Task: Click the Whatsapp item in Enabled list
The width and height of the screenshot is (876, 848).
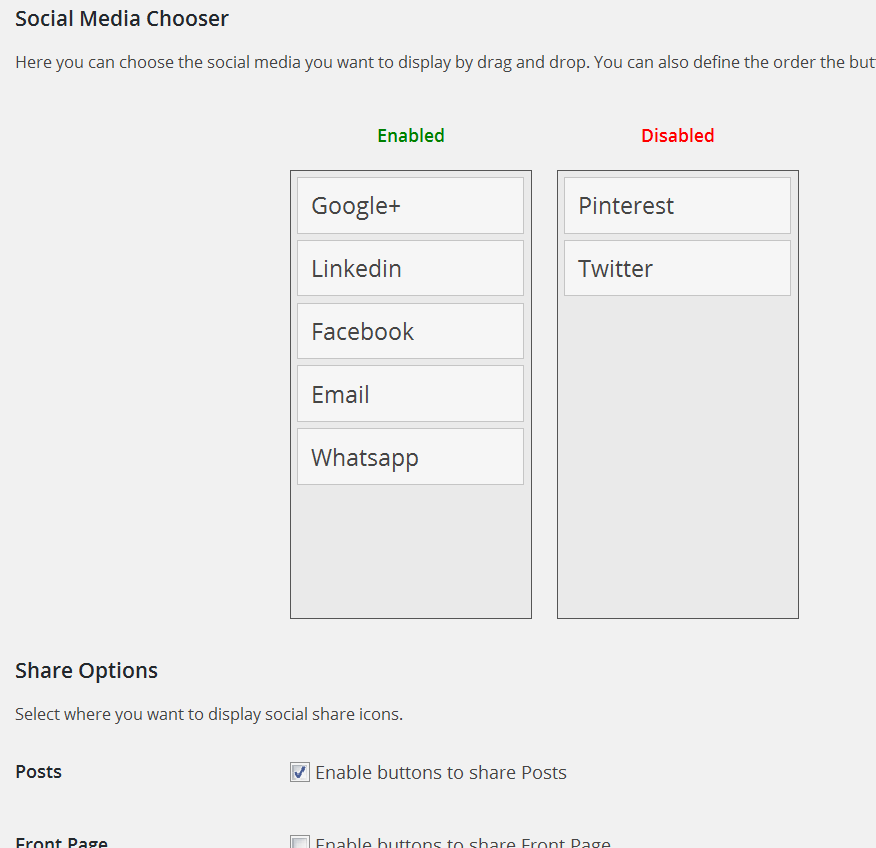Action: click(x=410, y=457)
